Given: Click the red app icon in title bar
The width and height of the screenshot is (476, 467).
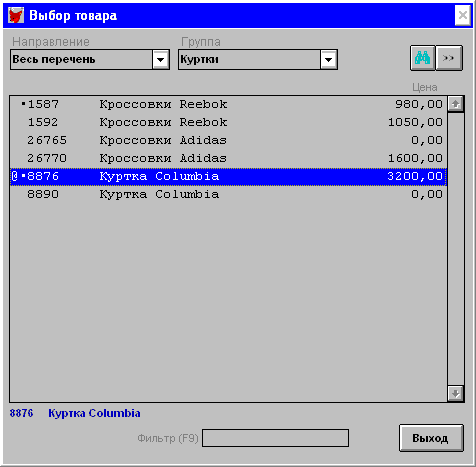Looking at the screenshot, I should (x=16, y=16).
